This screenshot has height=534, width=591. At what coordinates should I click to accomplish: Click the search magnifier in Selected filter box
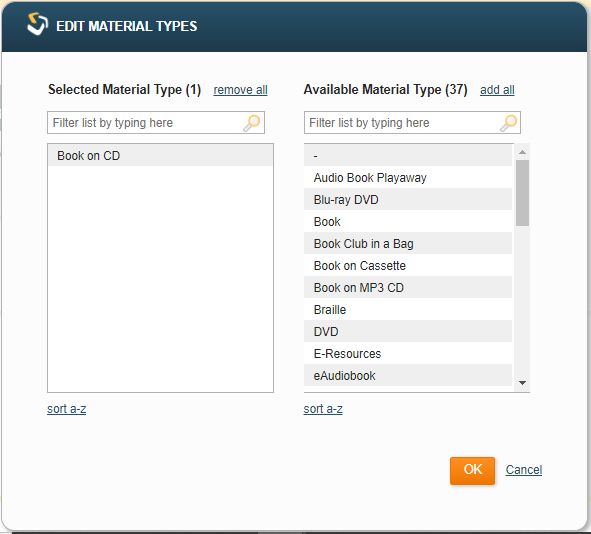click(252, 123)
